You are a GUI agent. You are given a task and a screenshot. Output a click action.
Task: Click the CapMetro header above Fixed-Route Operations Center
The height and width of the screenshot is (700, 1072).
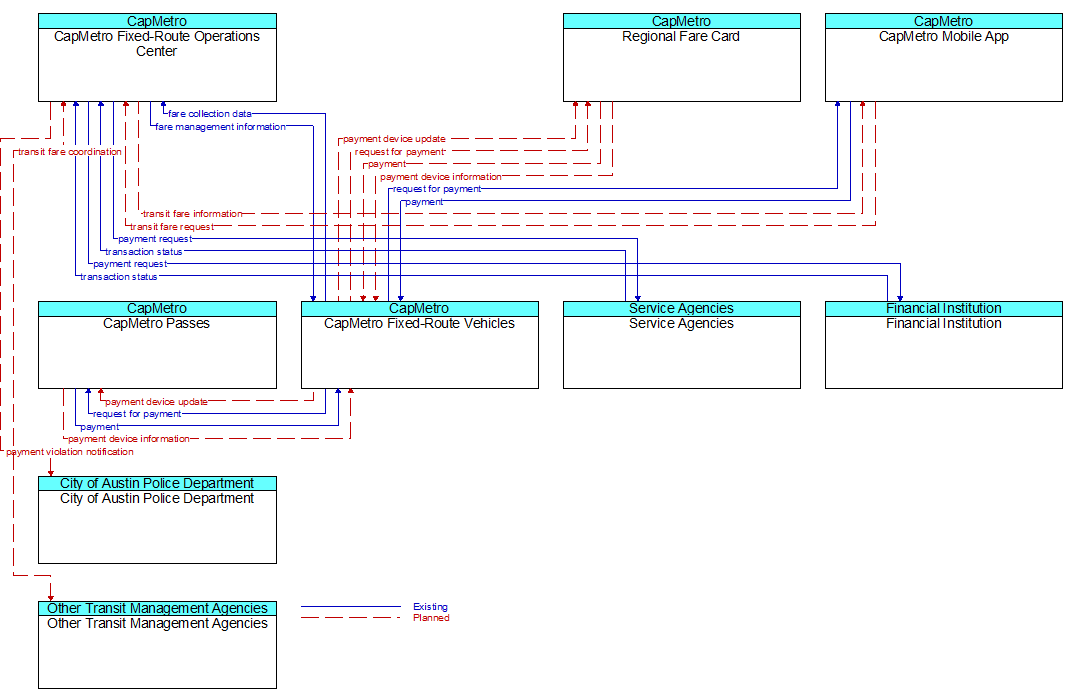pos(157,21)
